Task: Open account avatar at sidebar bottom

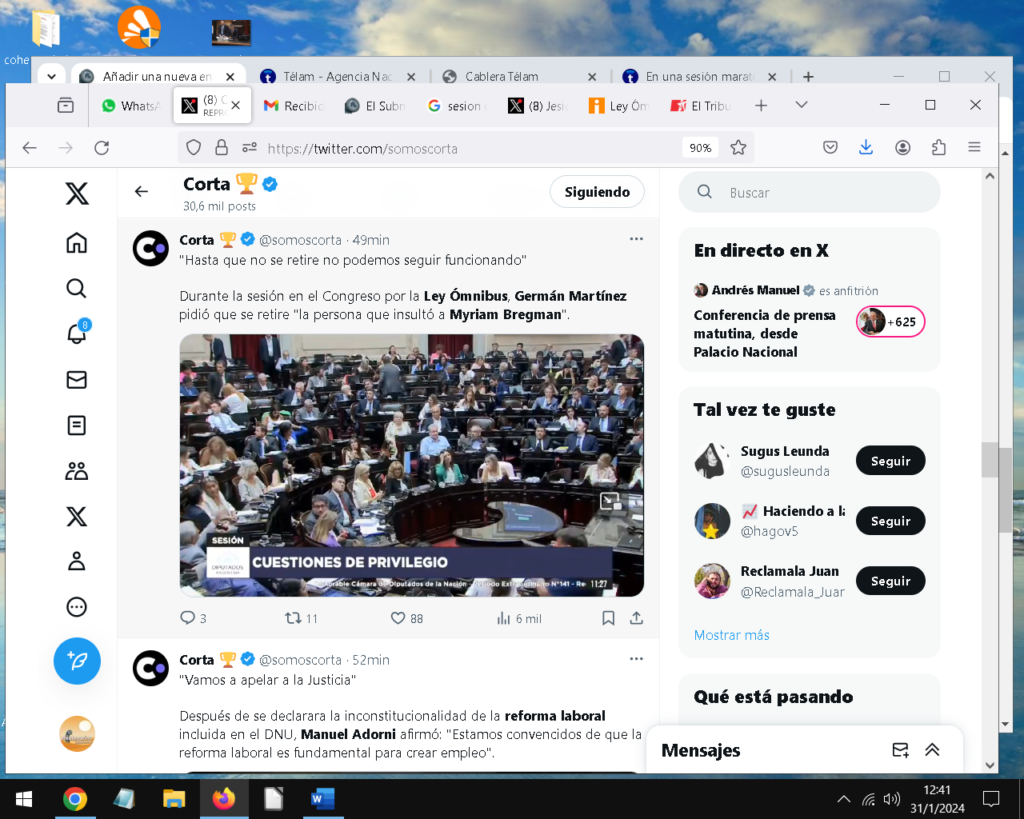Action: 77,734
